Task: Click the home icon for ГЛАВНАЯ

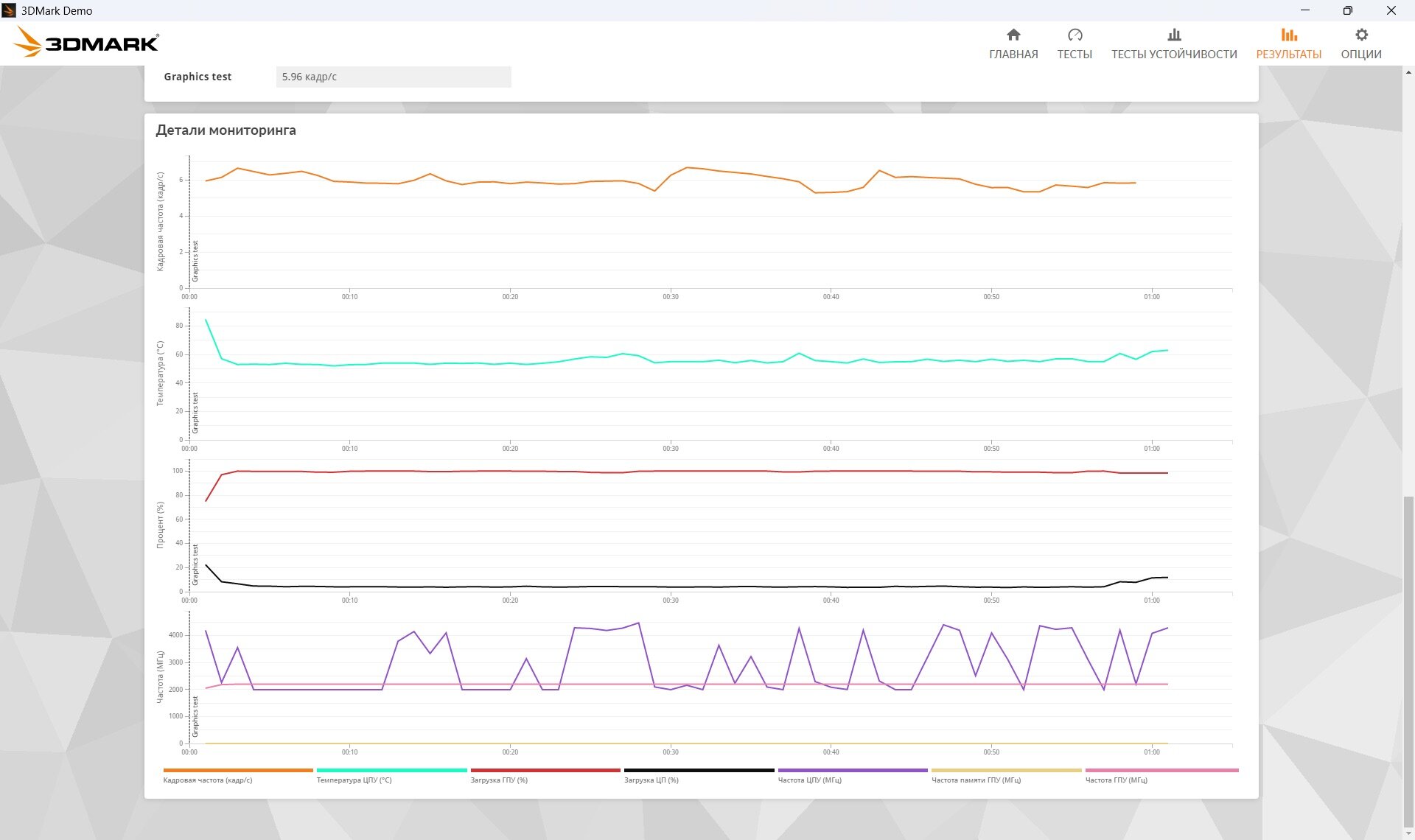Action: [1013, 35]
